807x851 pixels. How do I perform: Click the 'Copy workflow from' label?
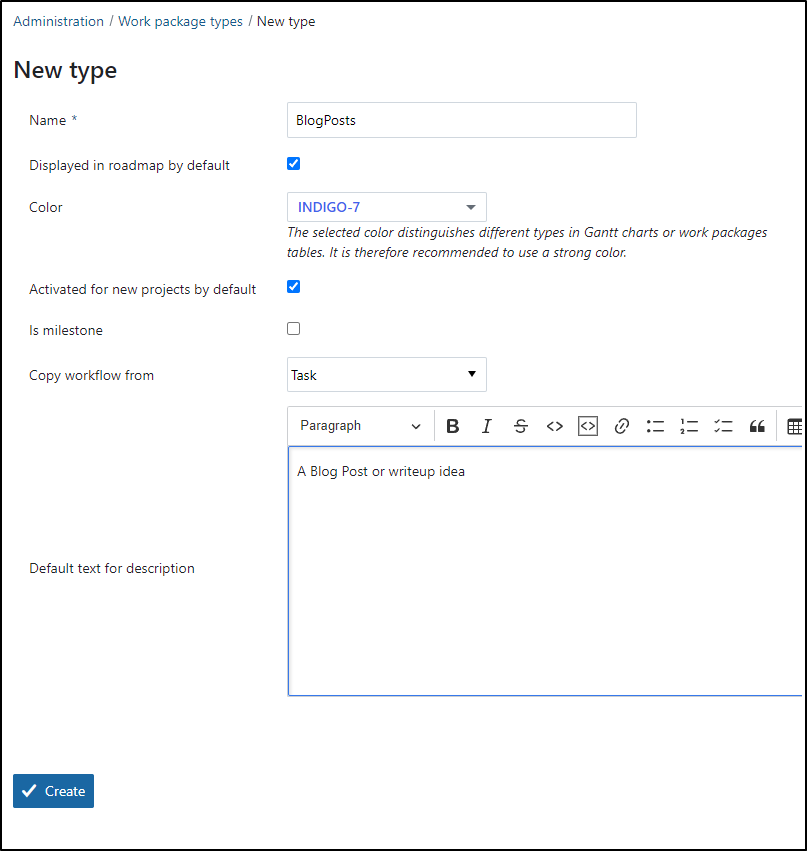pos(91,375)
